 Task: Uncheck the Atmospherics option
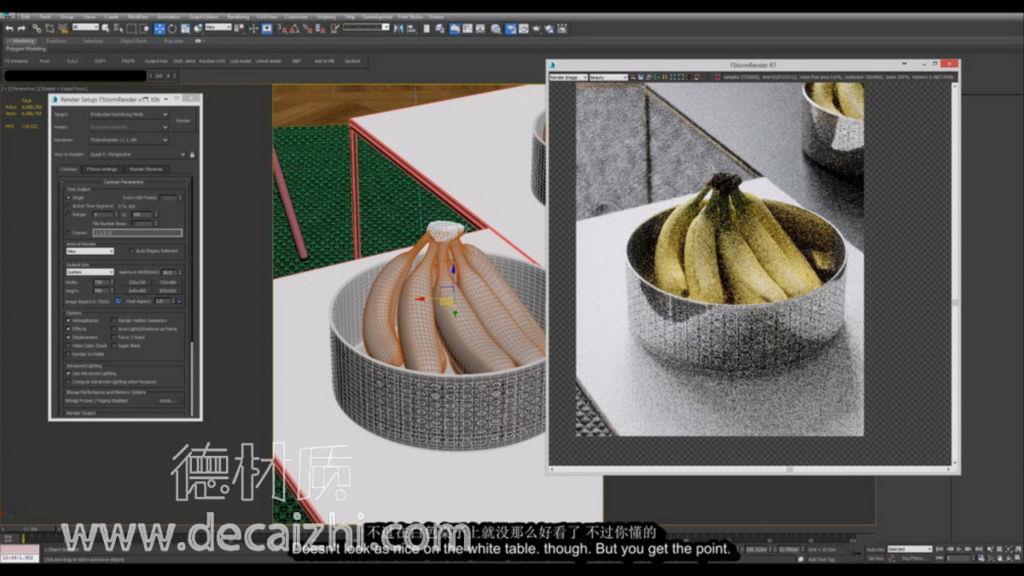click(69, 321)
